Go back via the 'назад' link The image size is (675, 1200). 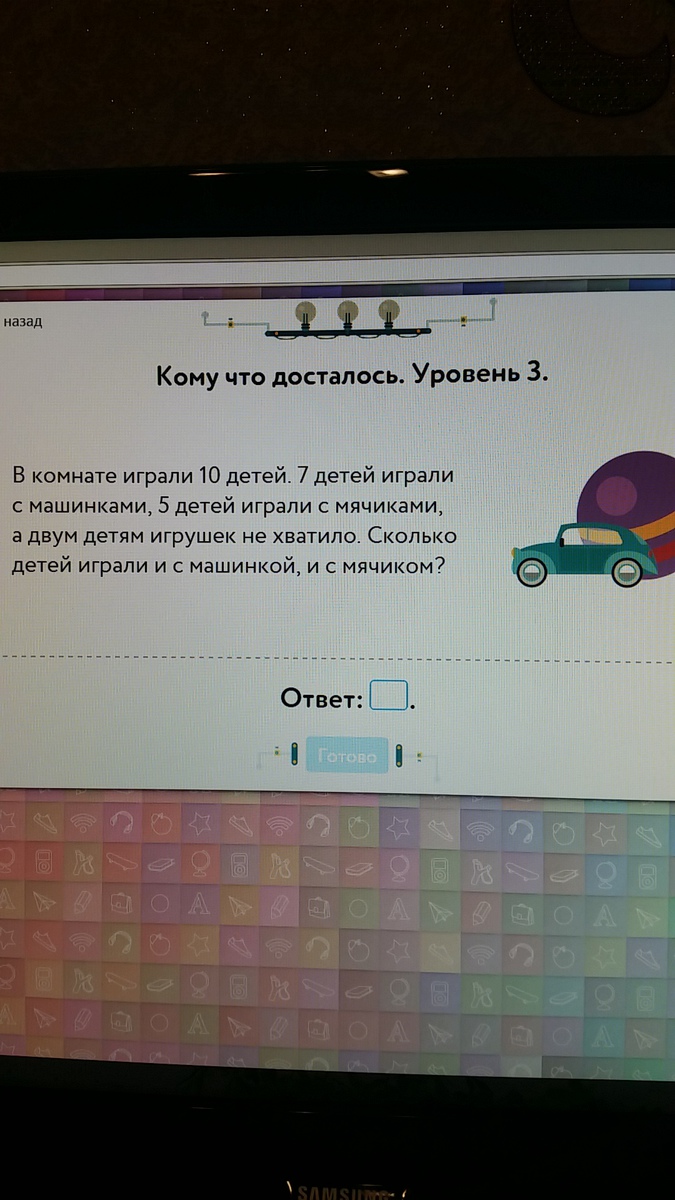pyautogui.click(x=22, y=322)
